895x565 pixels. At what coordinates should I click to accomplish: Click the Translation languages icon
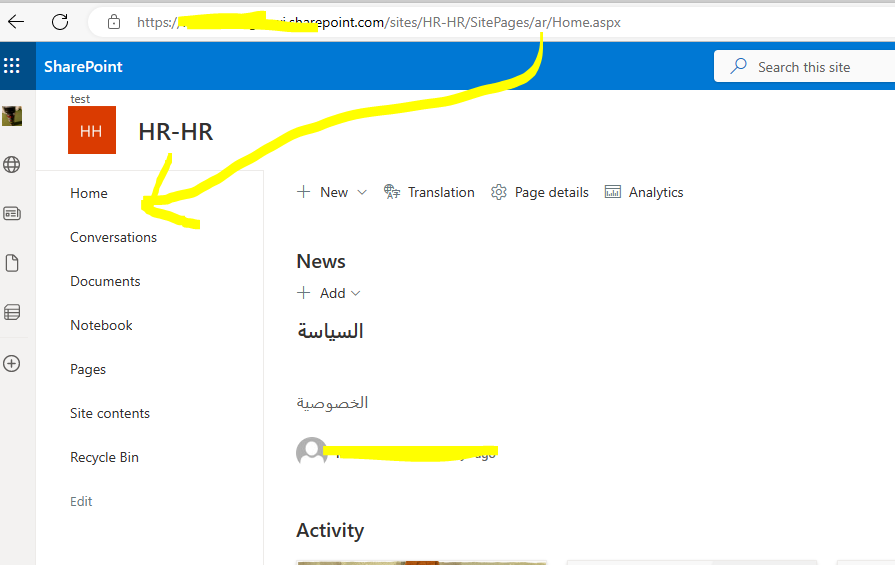392,192
